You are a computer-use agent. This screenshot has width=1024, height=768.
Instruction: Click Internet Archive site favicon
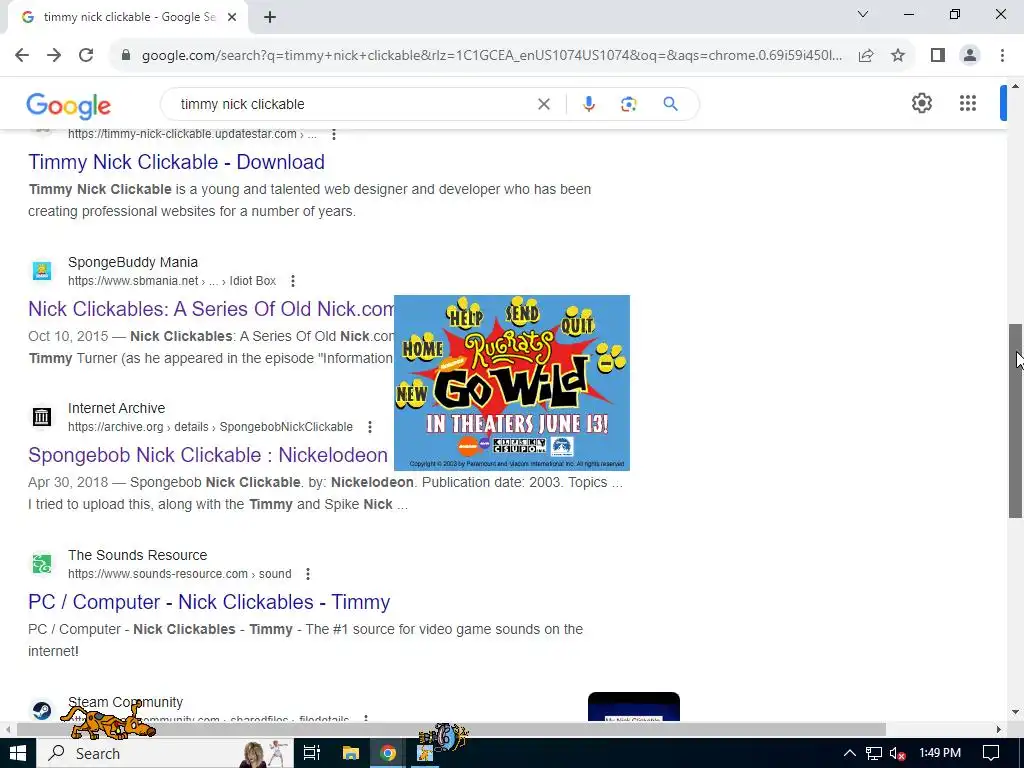click(42, 417)
